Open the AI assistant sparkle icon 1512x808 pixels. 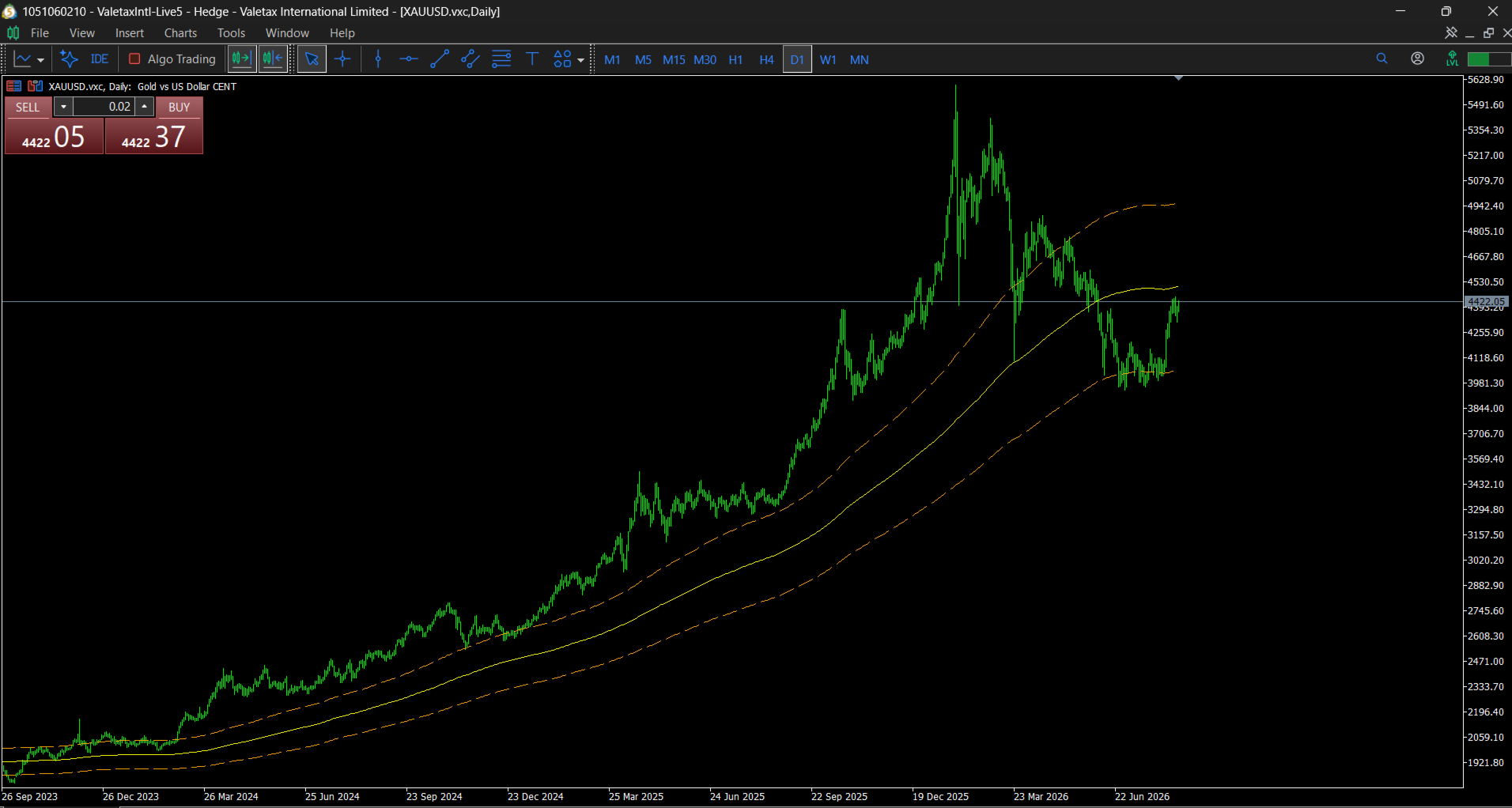pos(69,59)
